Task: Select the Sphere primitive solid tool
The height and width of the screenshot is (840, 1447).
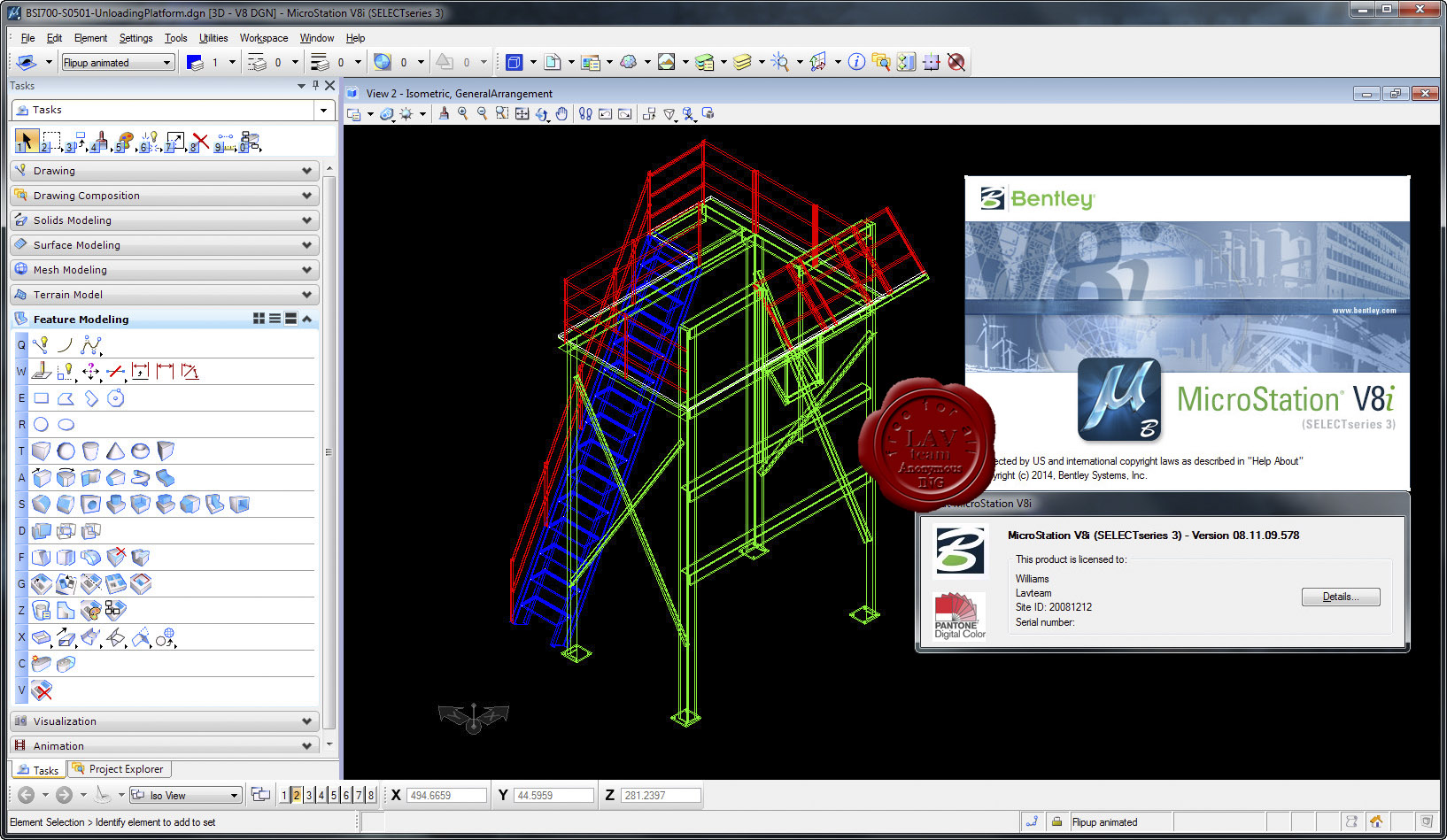Action: (x=66, y=451)
